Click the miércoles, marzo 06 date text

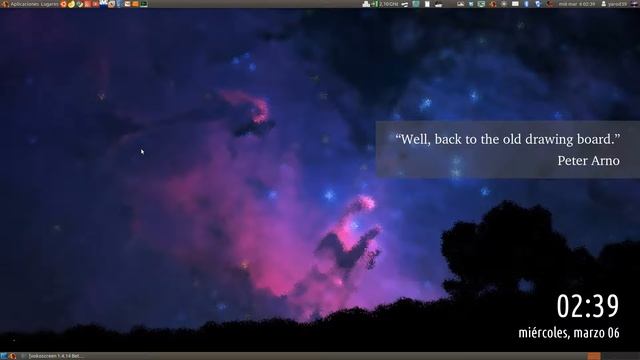click(569, 333)
